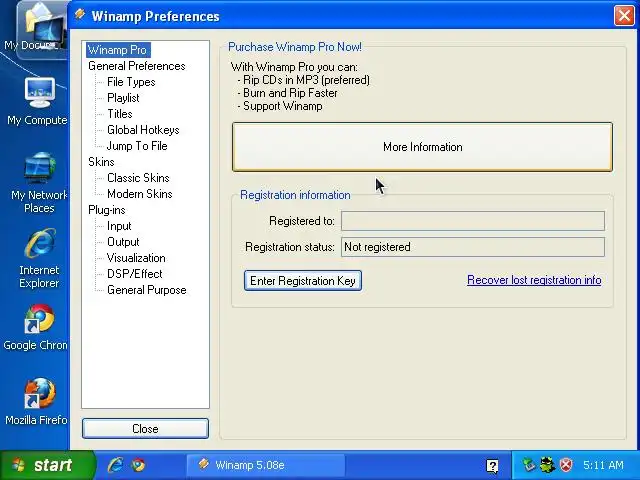Click the 5:11 AM taskbar clock
640x480 pixels.
(603, 465)
